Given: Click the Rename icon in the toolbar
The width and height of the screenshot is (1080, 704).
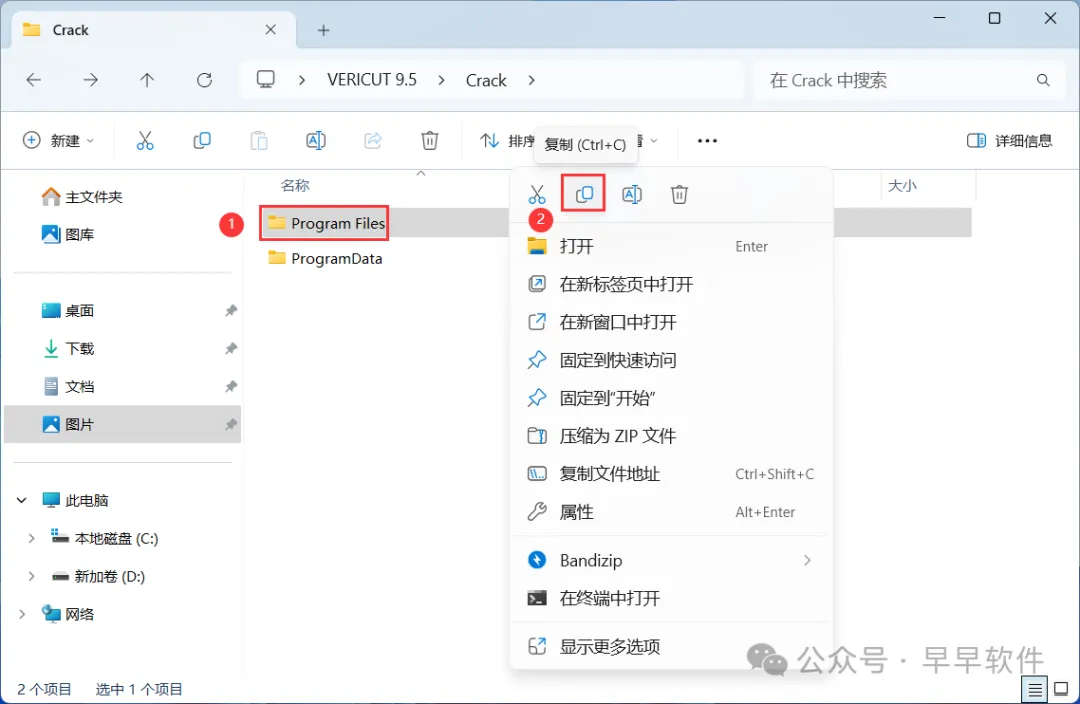Looking at the screenshot, I should click(315, 141).
